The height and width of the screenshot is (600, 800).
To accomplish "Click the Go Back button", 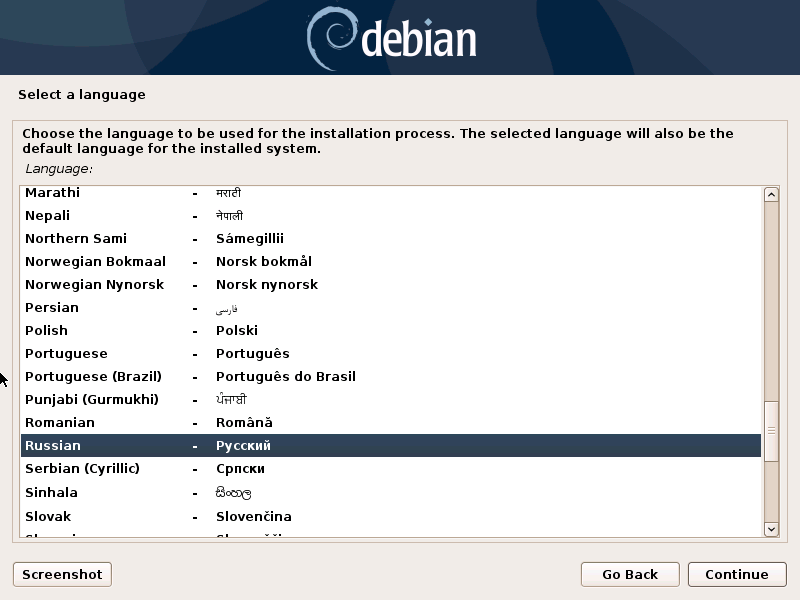I will pos(630,574).
